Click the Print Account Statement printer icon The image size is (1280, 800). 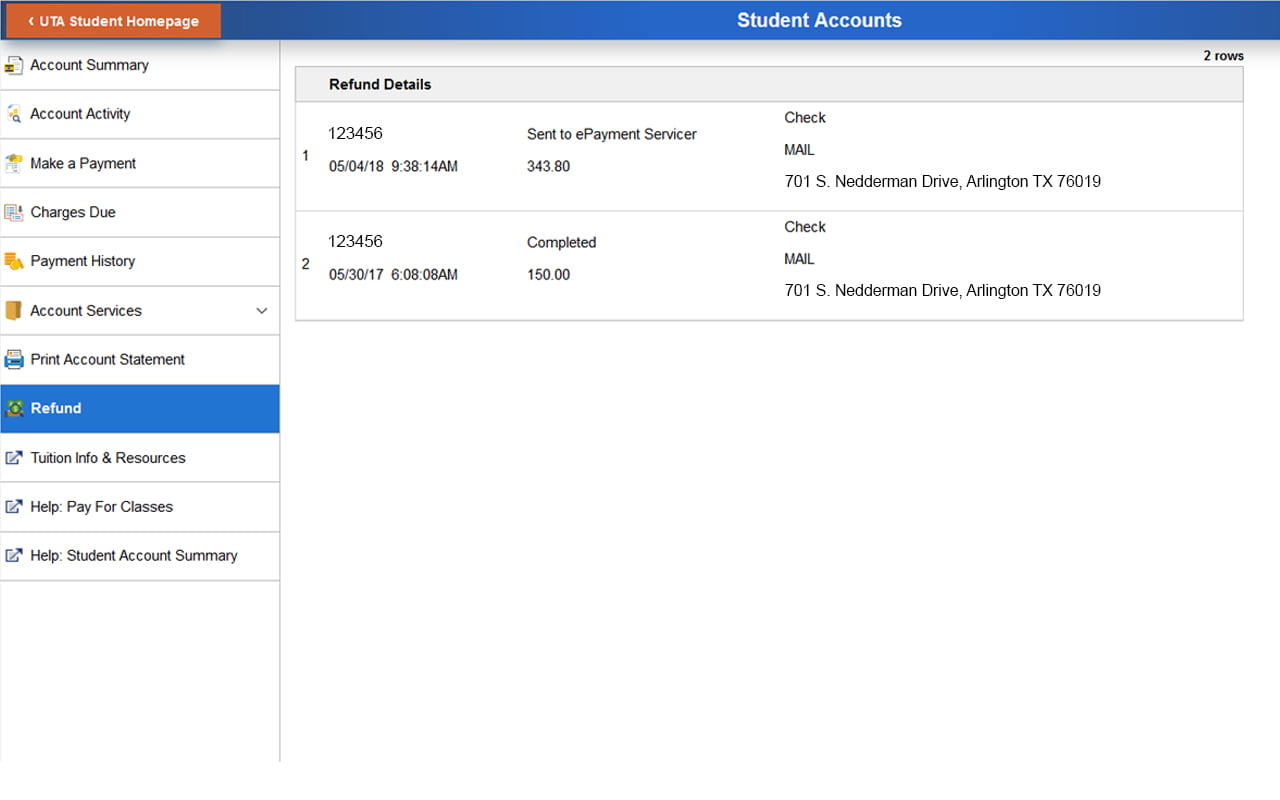point(15,359)
